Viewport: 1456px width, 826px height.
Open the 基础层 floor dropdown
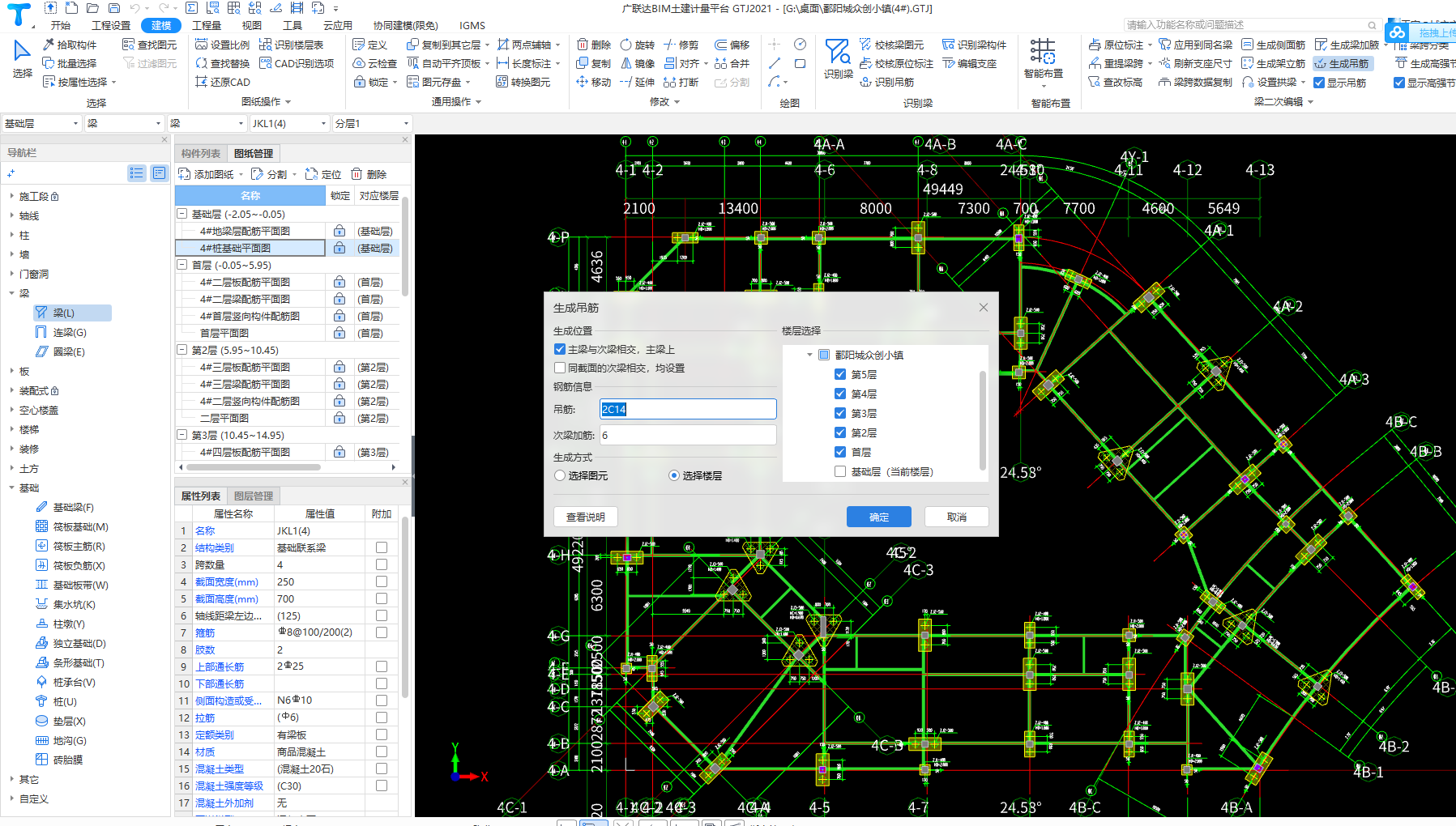(41, 123)
